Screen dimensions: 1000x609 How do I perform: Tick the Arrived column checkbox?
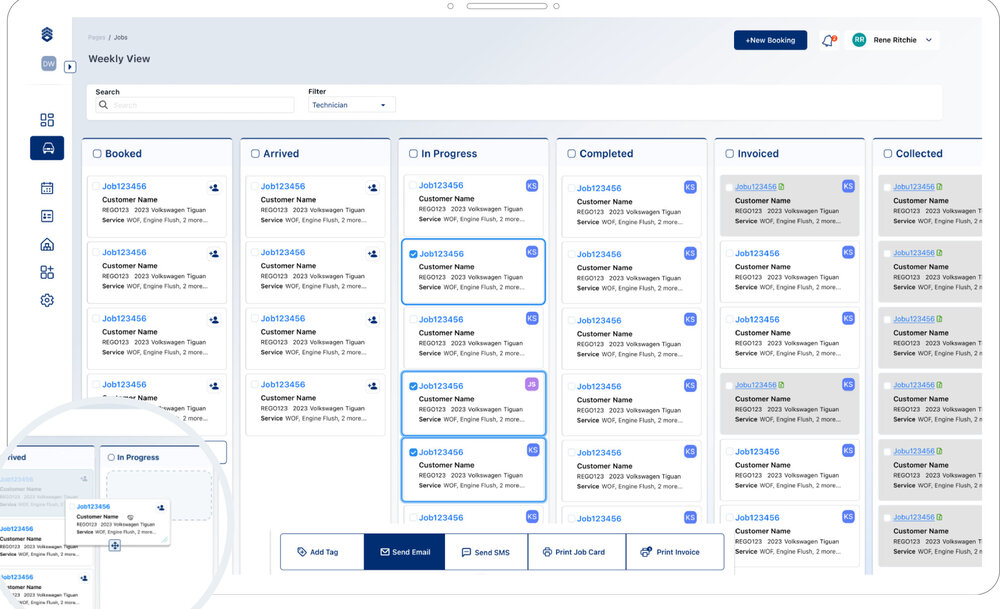pos(255,154)
